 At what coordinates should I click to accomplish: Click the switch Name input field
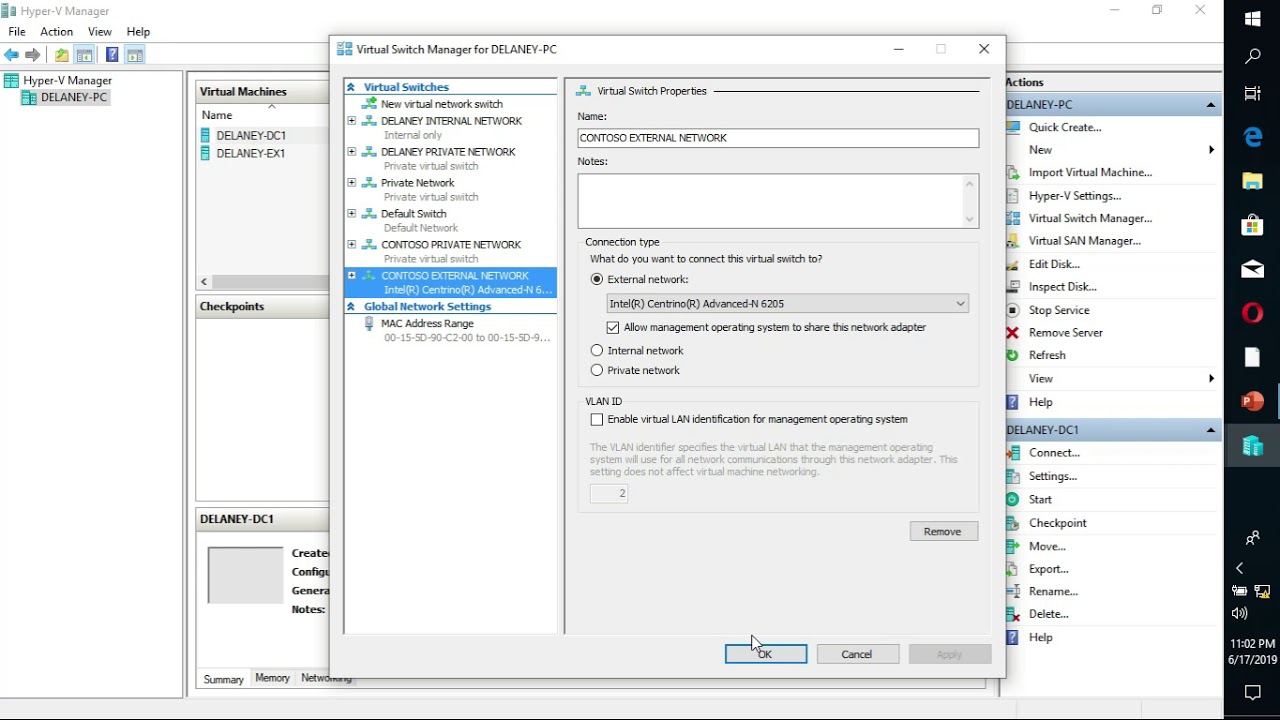coord(778,138)
